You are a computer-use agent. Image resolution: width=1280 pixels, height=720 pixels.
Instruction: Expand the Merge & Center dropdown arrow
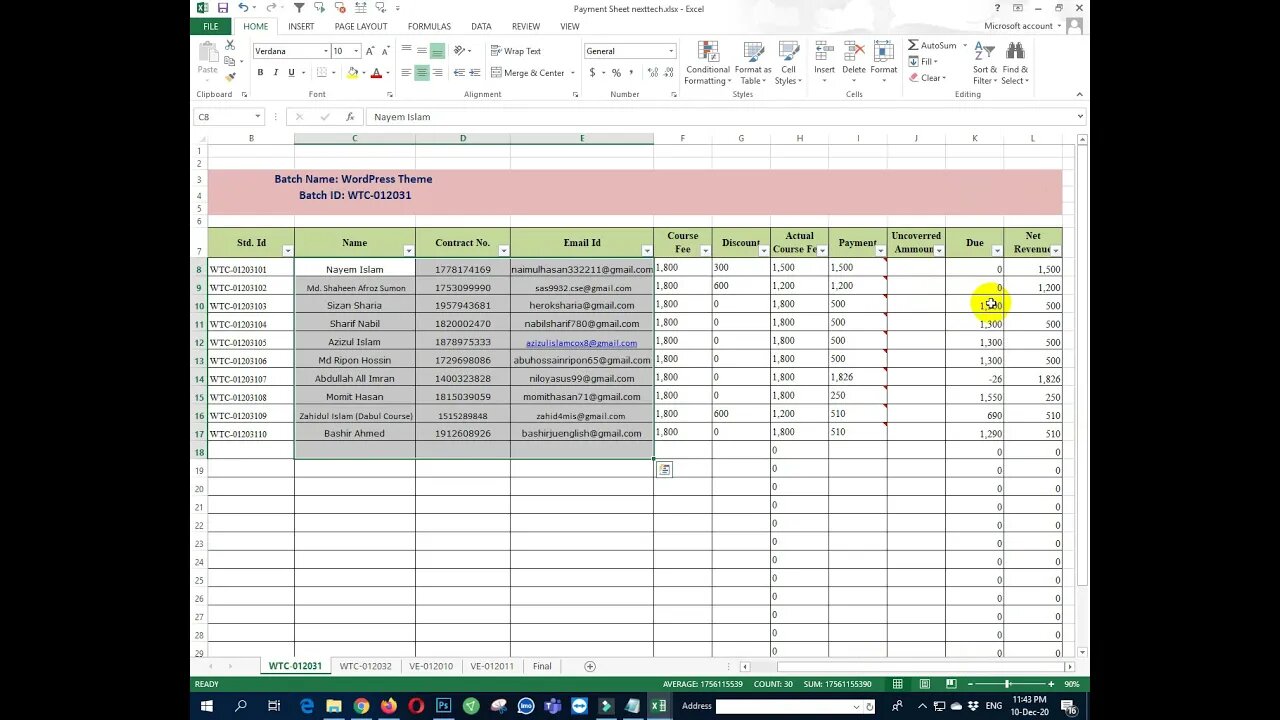click(572, 73)
